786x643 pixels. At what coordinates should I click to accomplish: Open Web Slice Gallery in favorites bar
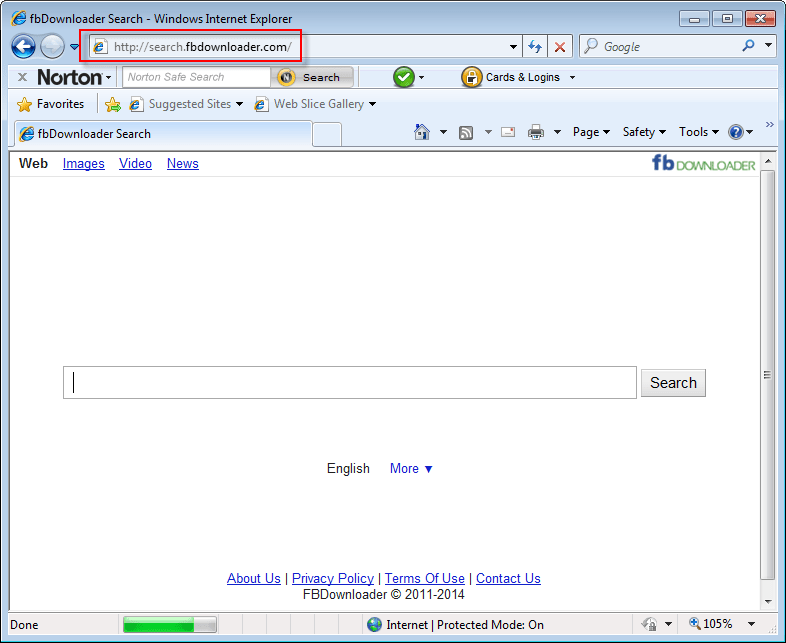(x=315, y=104)
